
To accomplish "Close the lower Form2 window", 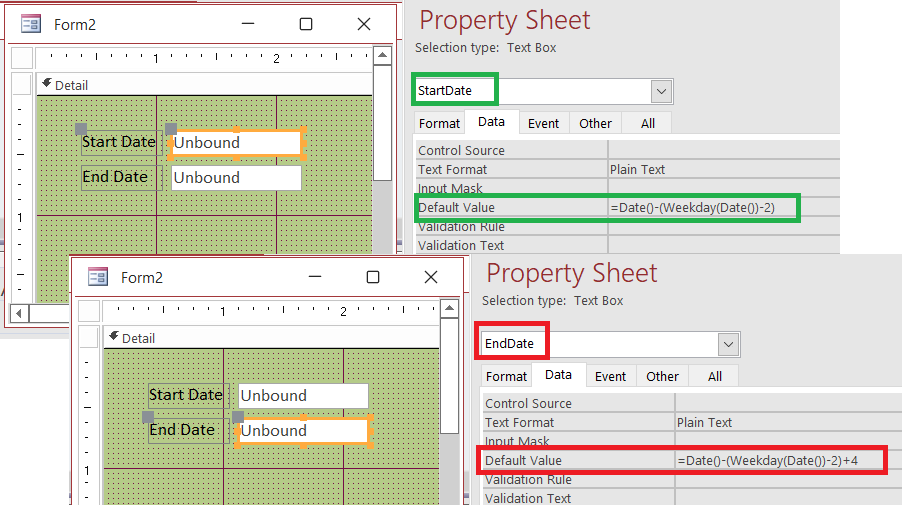I will pos(430,277).
